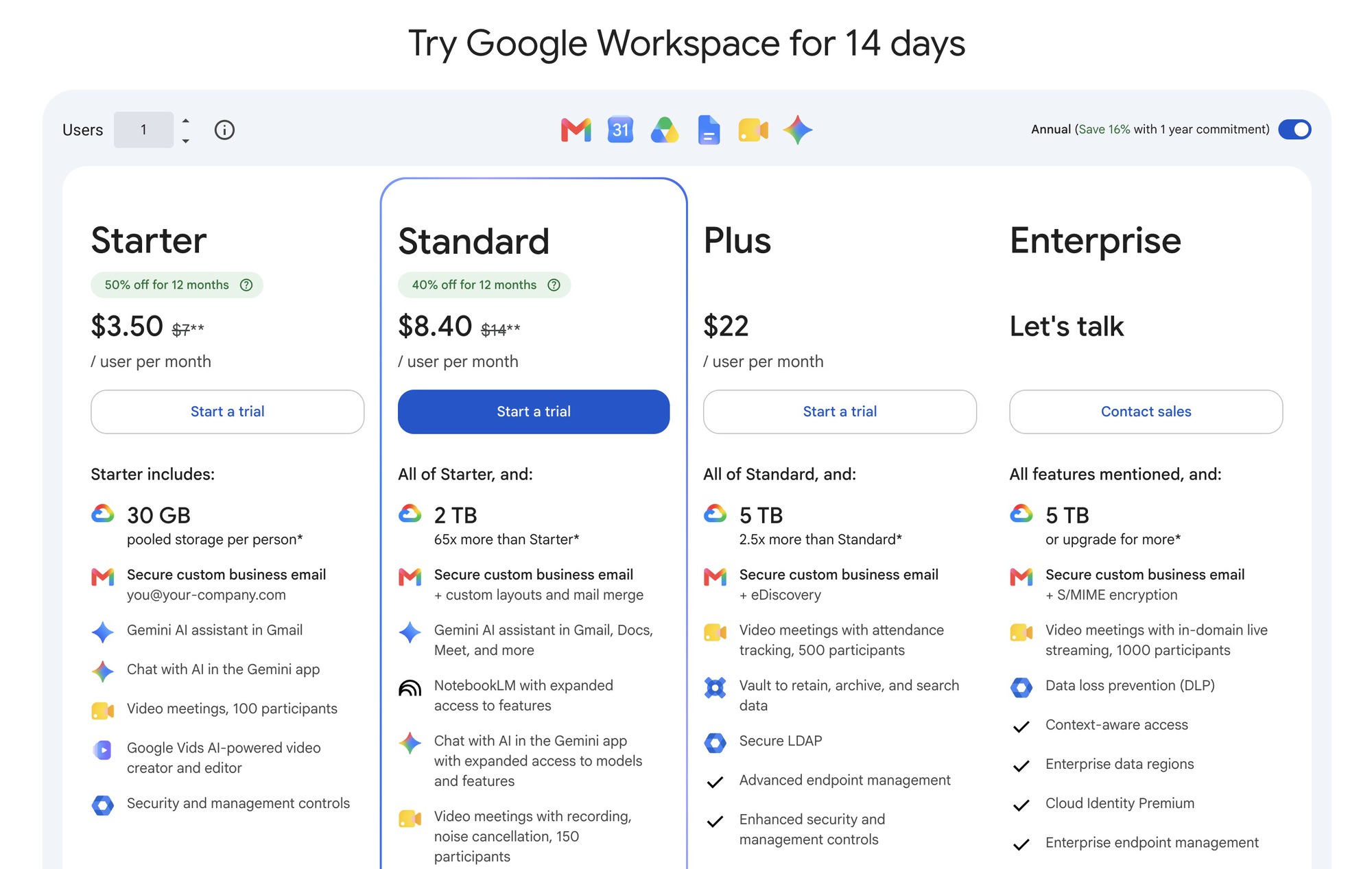The height and width of the screenshot is (869, 1372).
Task: Click the Standard plan heading
Action: 474,241
